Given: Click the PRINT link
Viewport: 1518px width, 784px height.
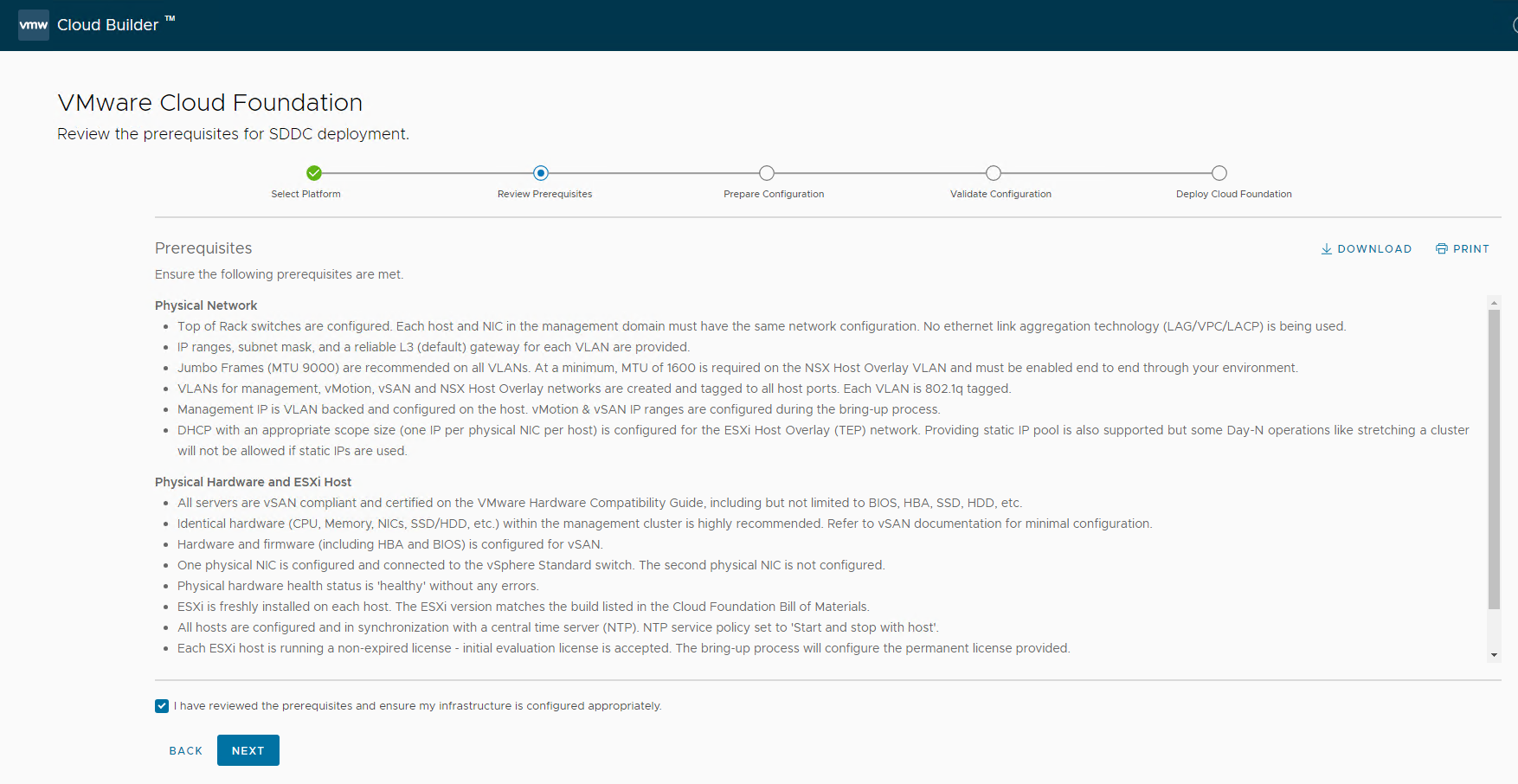Looking at the screenshot, I should 1463,249.
